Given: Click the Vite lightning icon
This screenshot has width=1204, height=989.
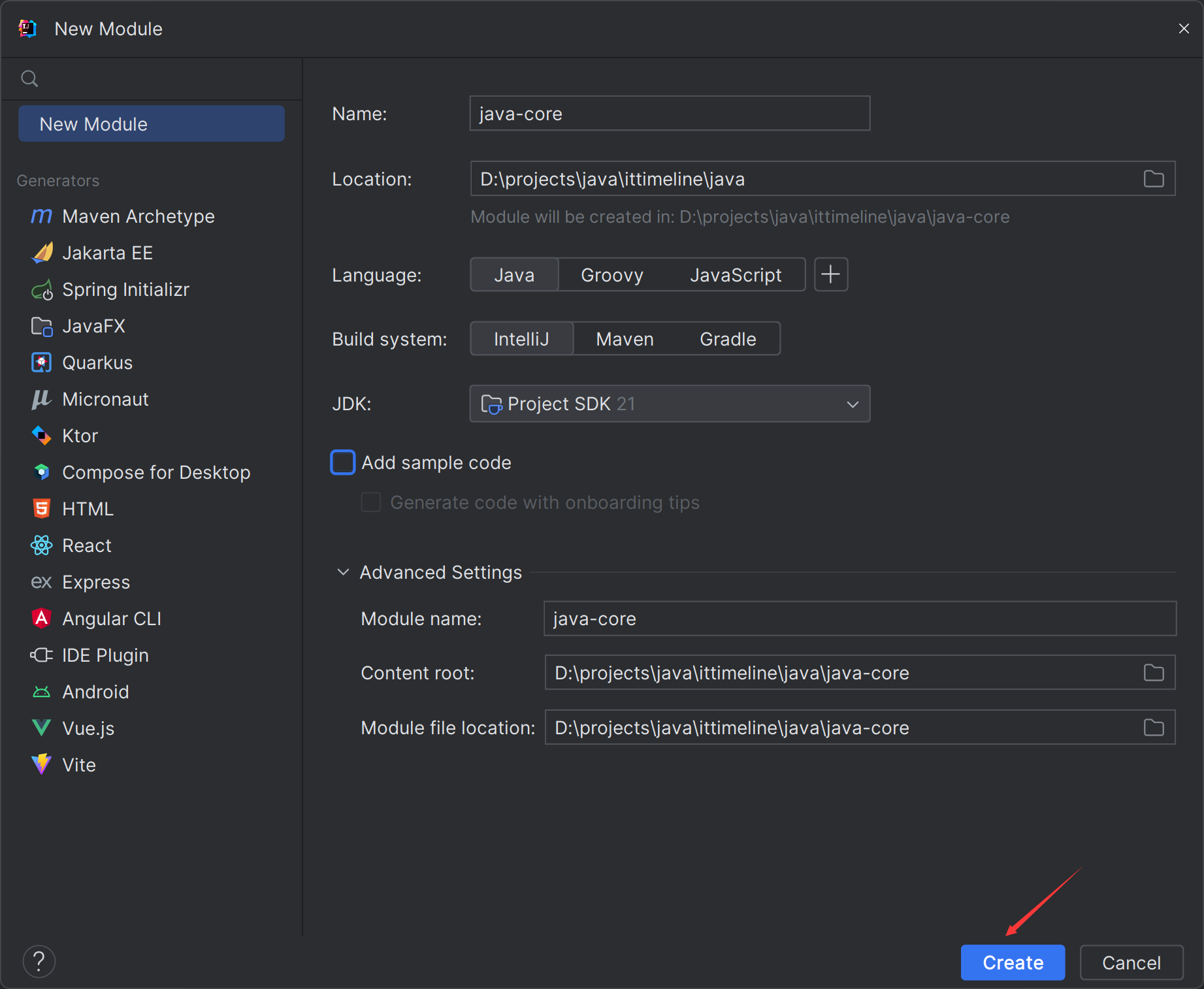Looking at the screenshot, I should pos(42,765).
